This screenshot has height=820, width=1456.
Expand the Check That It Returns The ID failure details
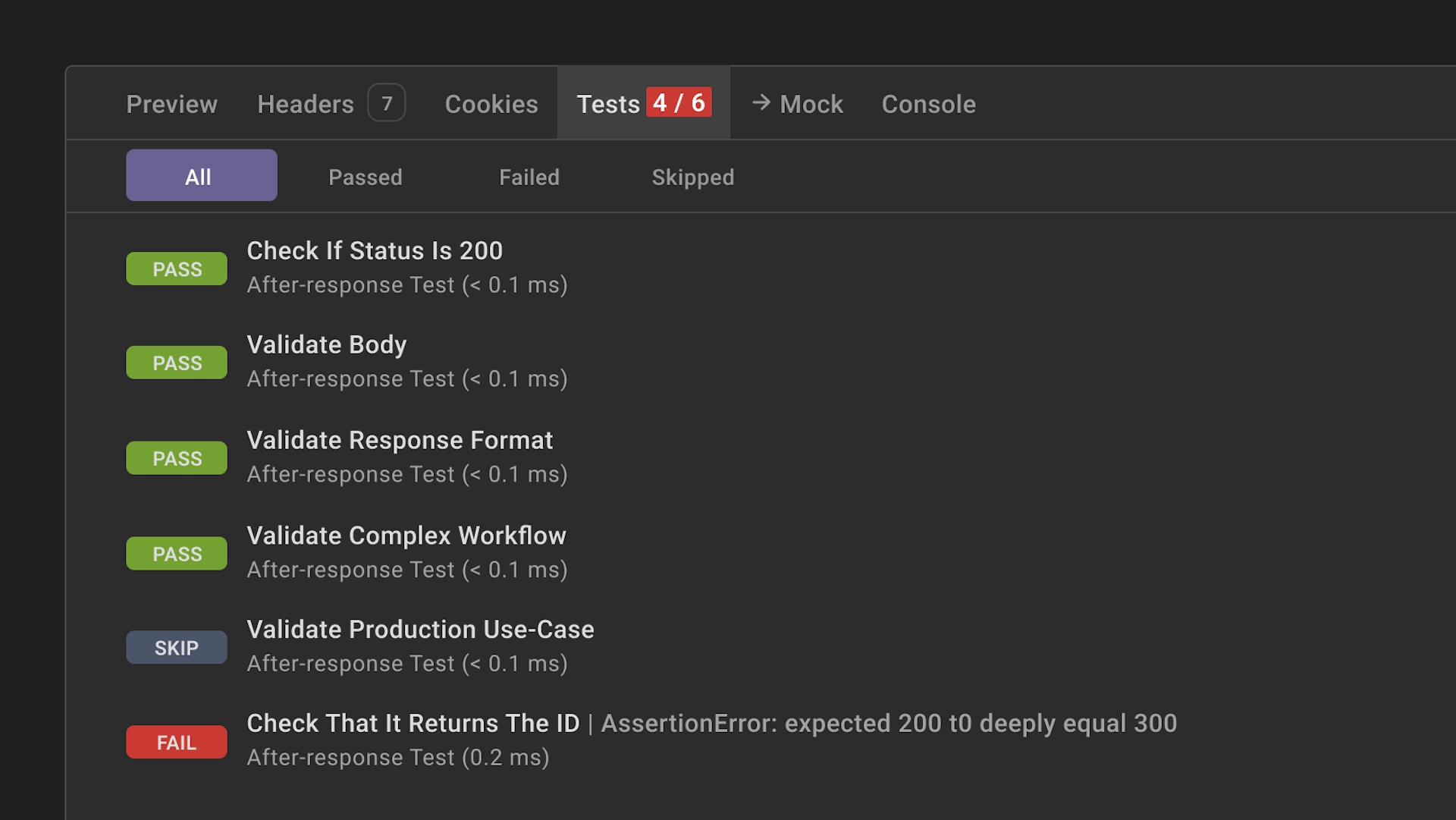[x=413, y=723]
